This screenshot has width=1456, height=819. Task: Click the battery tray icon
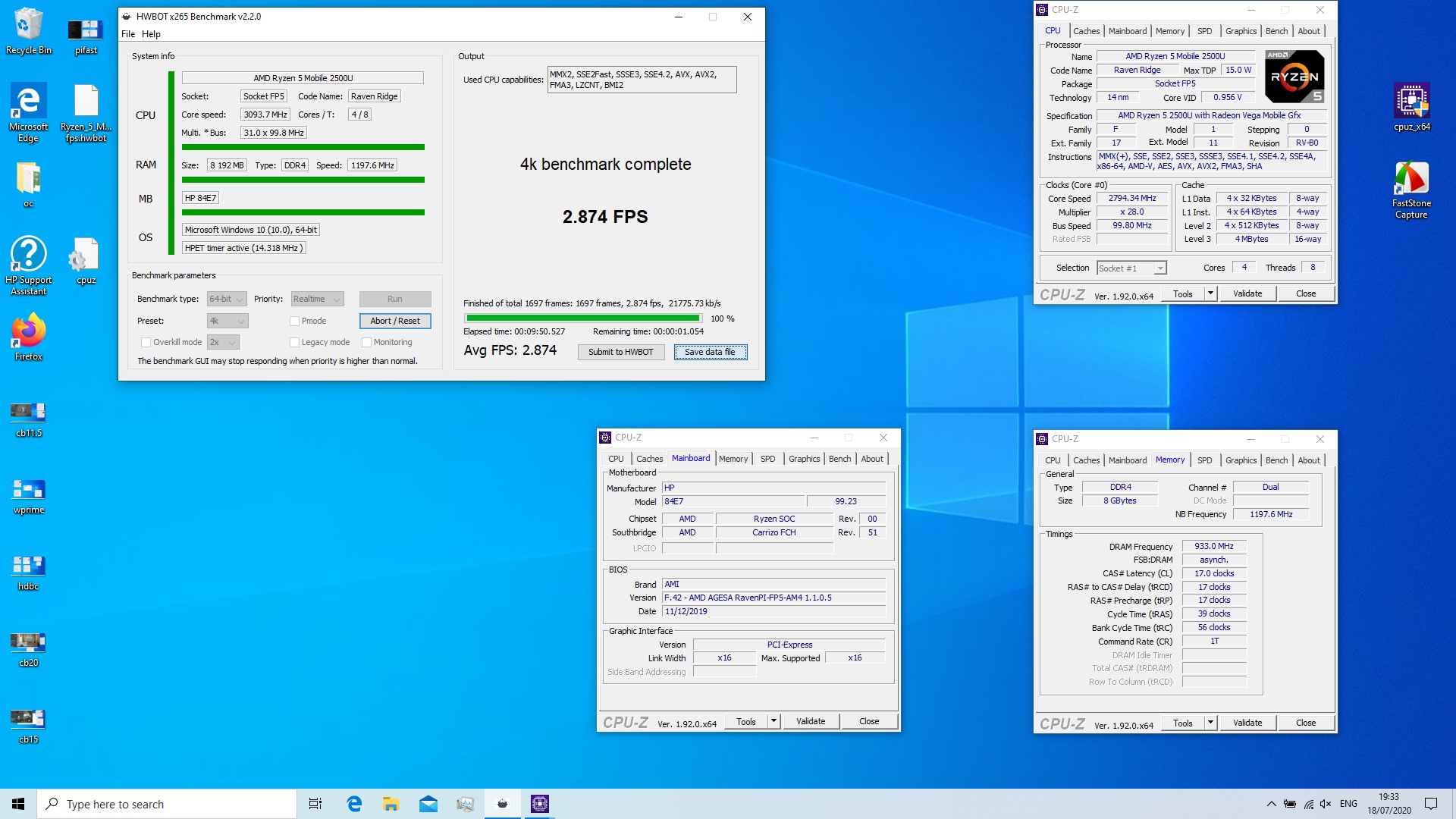[x=1289, y=804]
